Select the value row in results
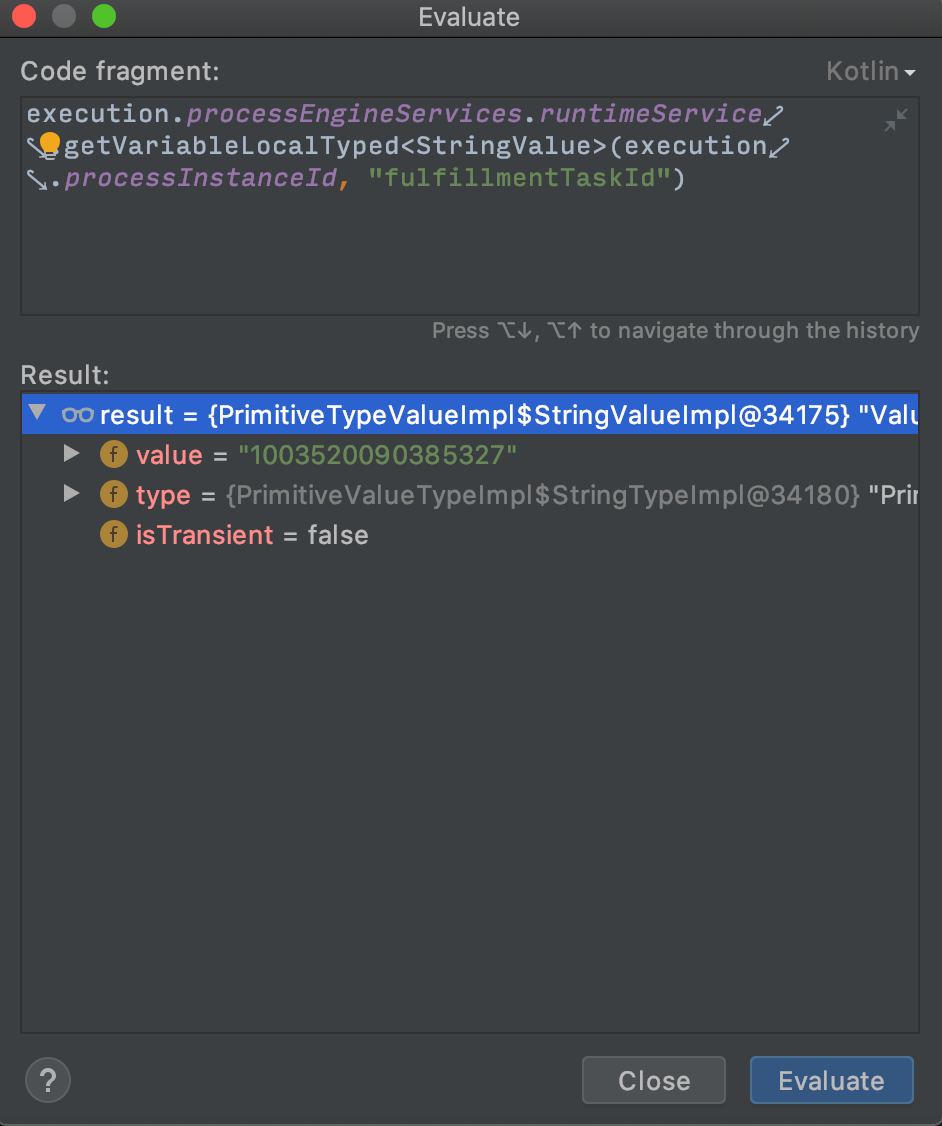 pyautogui.click(x=470, y=455)
